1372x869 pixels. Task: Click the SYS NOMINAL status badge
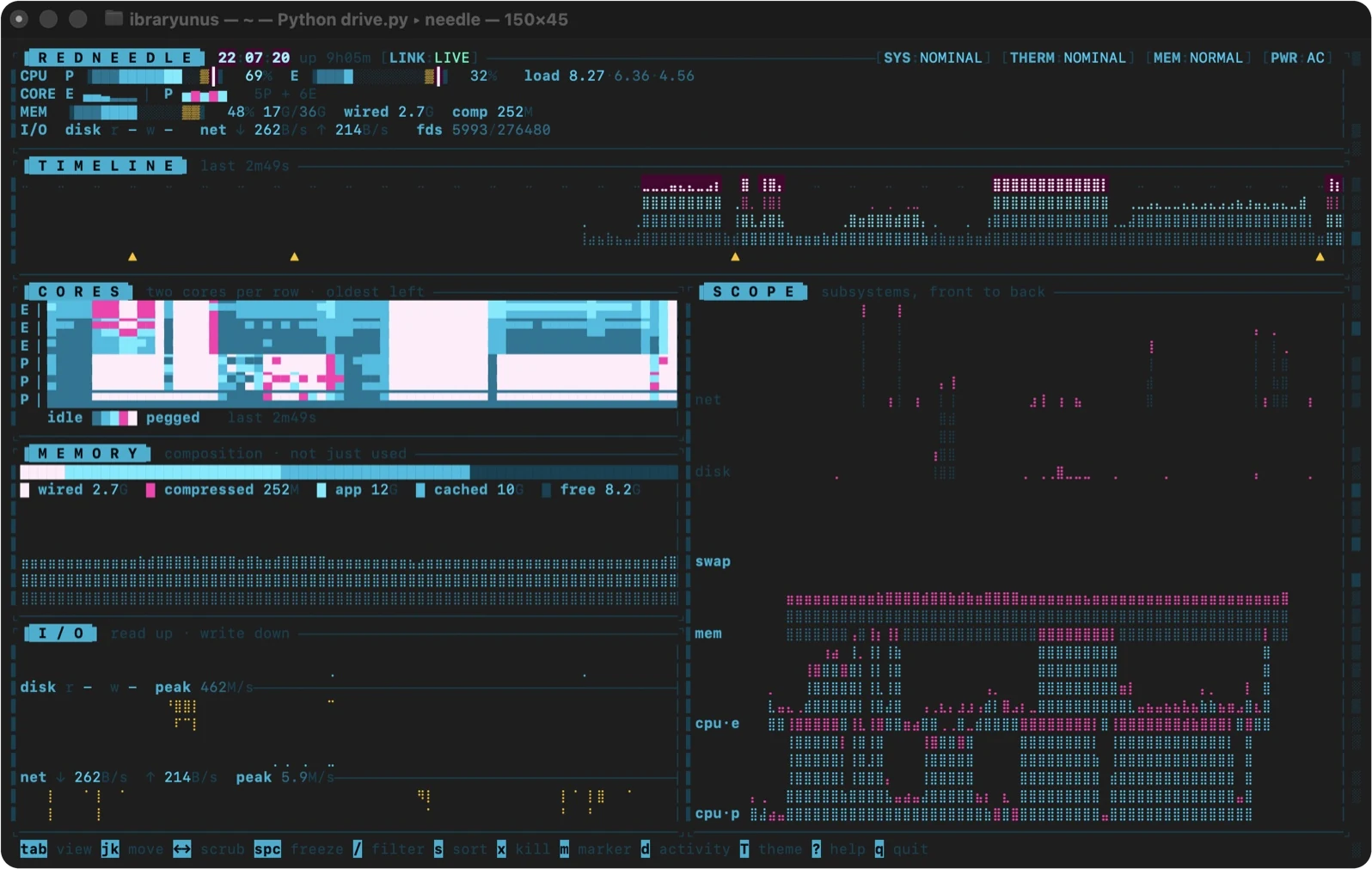933,58
